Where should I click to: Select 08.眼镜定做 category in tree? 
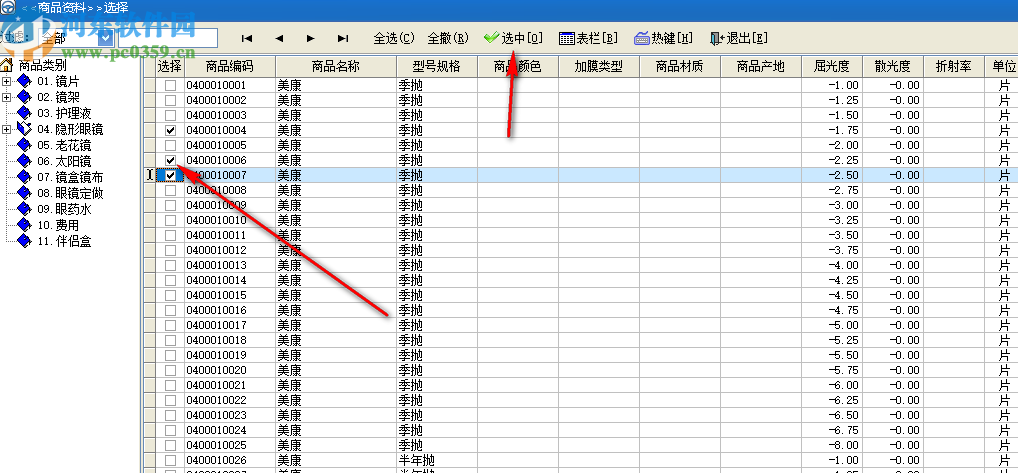click(x=69, y=193)
